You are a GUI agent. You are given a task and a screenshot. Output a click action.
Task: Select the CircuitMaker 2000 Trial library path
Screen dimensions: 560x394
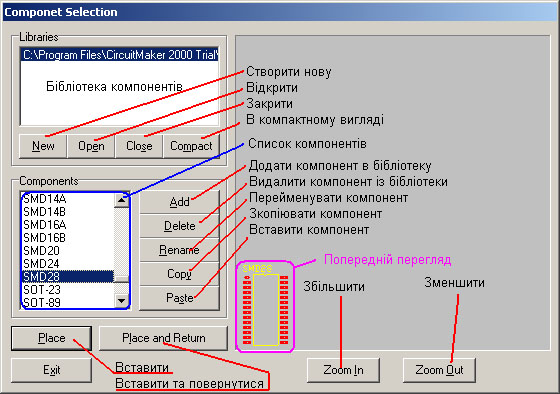point(119,55)
